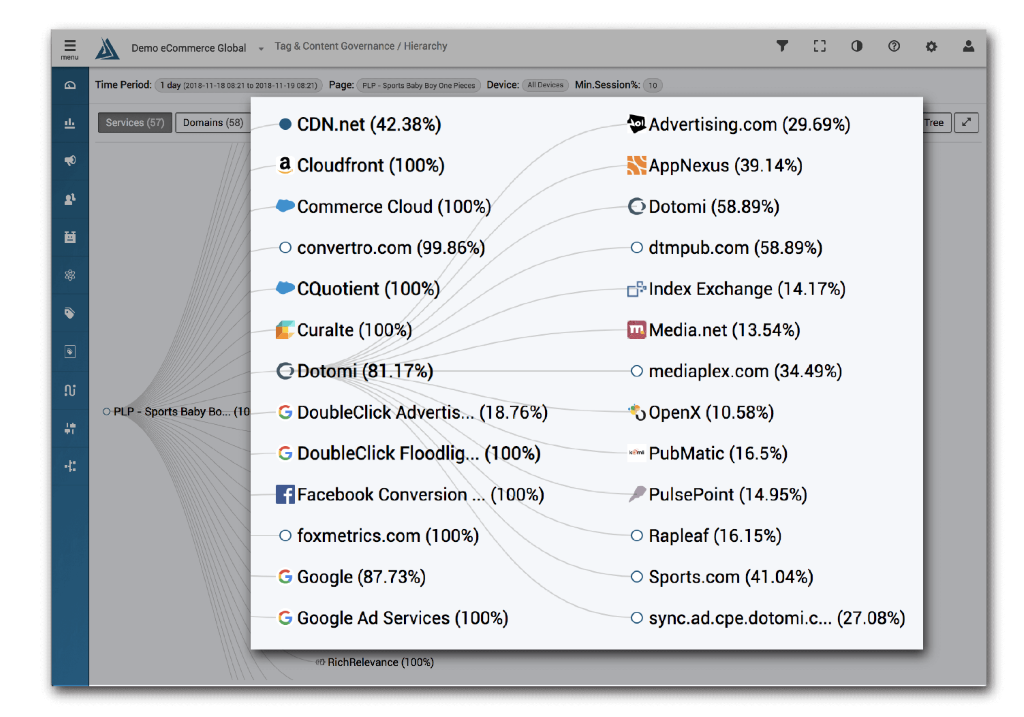Open the hamburger menu
This screenshot has height=717, width=1024.
point(70,47)
